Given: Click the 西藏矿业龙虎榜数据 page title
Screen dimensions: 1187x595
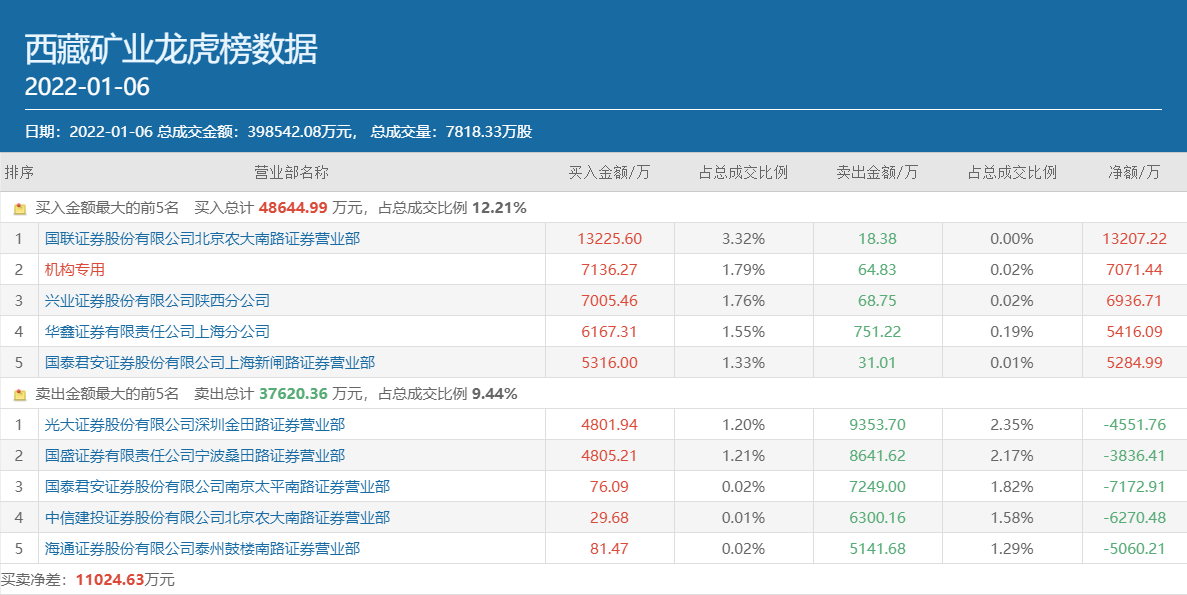Looking at the screenshot, I should pyautogui.click(x=171, y=49).
